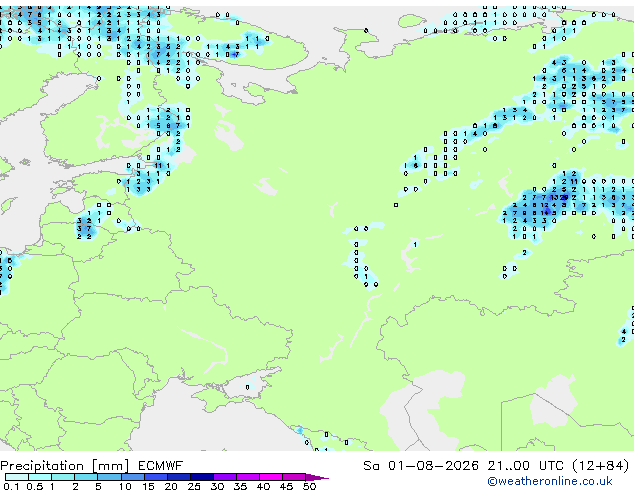Click the 'Sa' weekday abbreviation

(x=371, y=466)
